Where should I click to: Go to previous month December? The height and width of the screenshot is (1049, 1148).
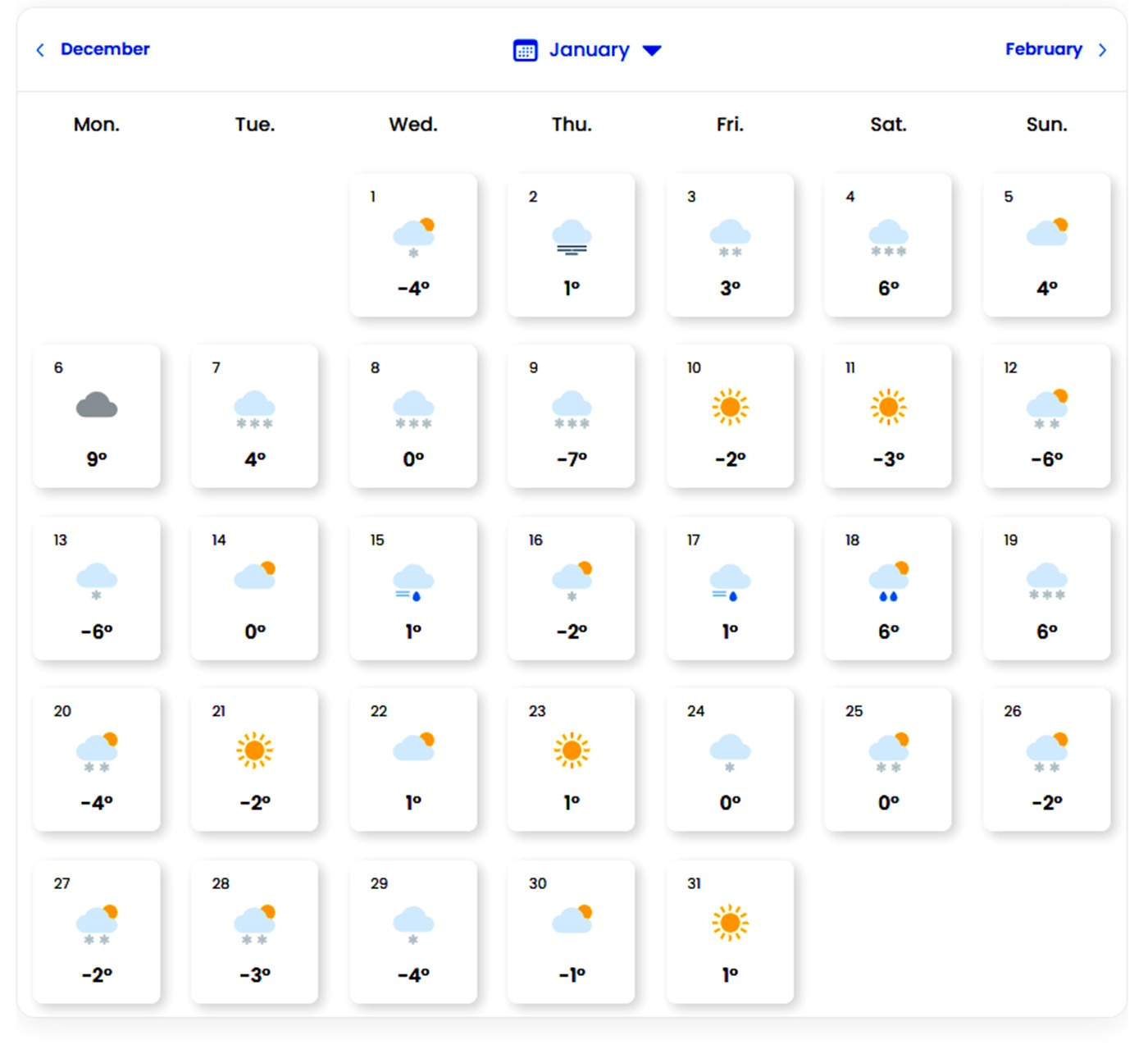point(104,49)
